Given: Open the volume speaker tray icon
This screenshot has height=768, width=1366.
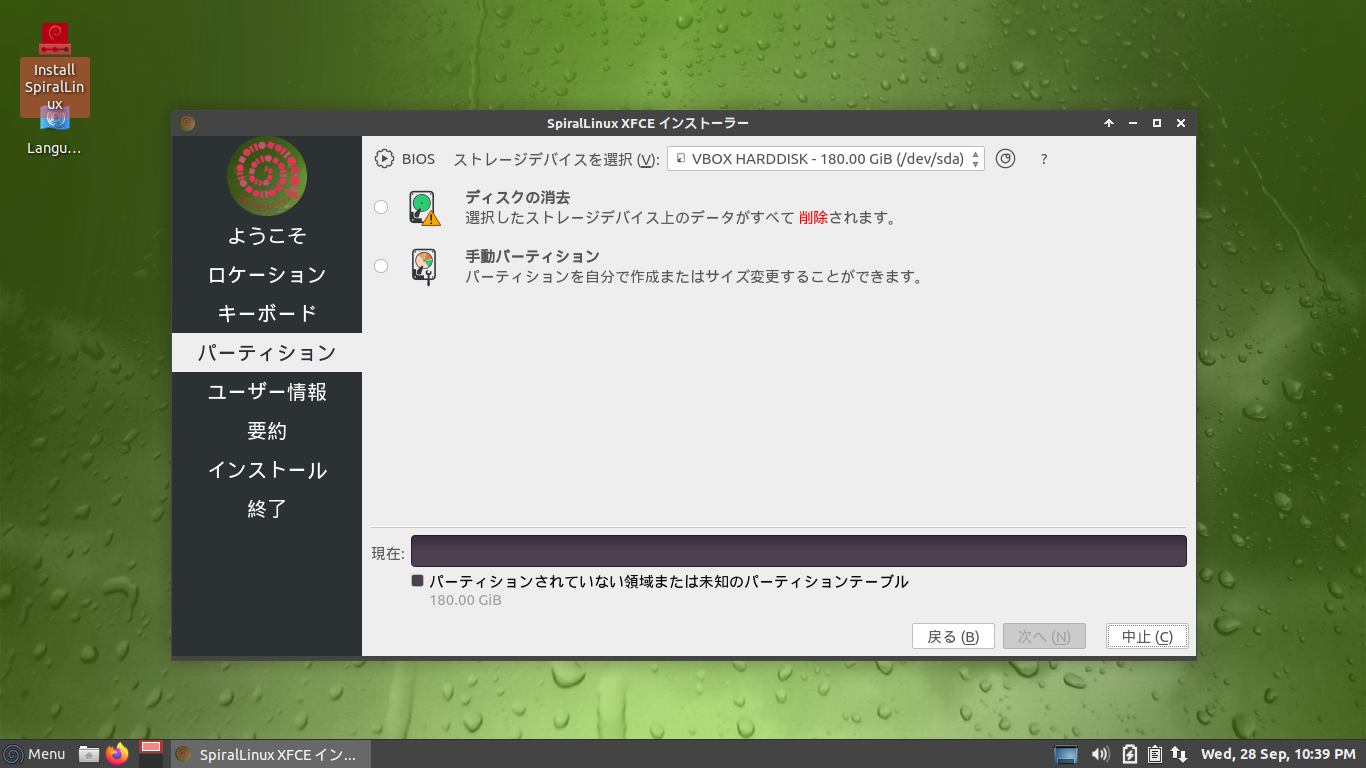Looking at the screenshot, I should click(x=1100, y=754).
